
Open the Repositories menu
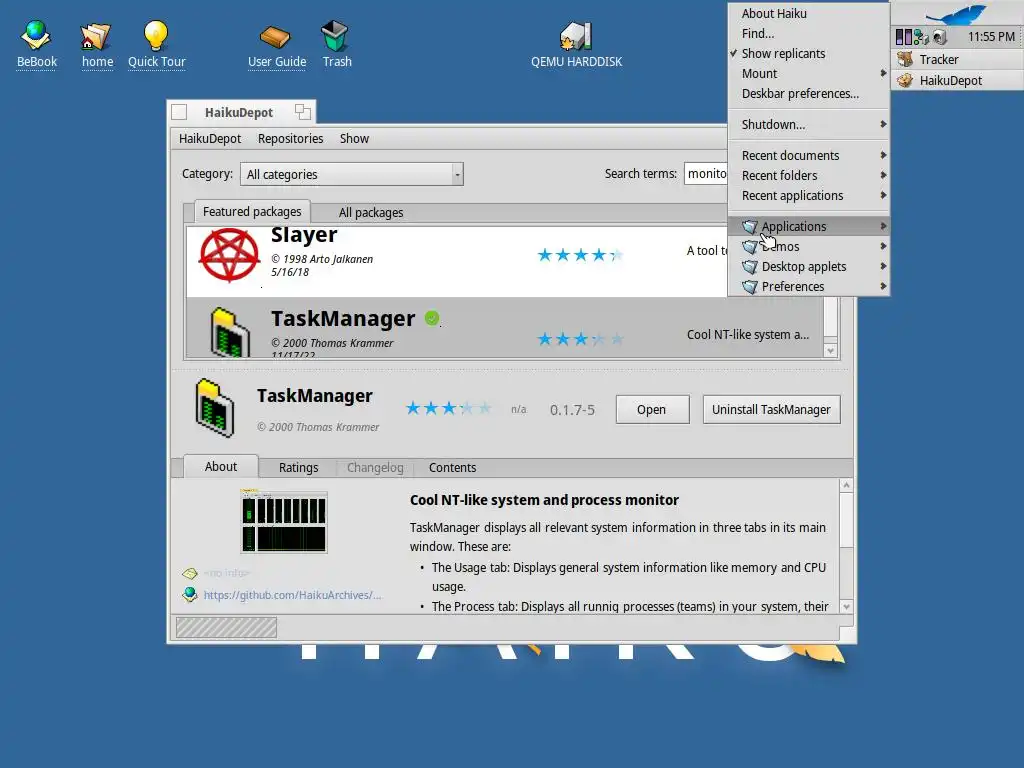click(291, 138)
